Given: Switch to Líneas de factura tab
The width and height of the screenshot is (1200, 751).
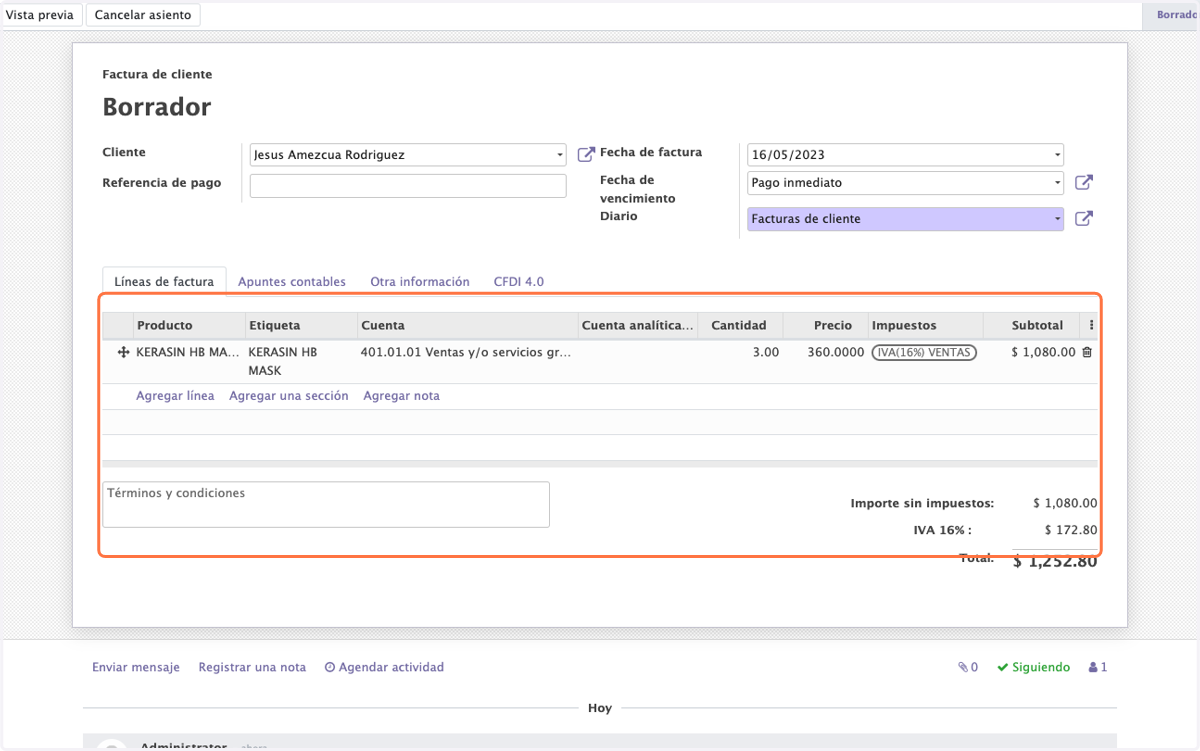Looking at the screenshot, I should click(164, 282).
